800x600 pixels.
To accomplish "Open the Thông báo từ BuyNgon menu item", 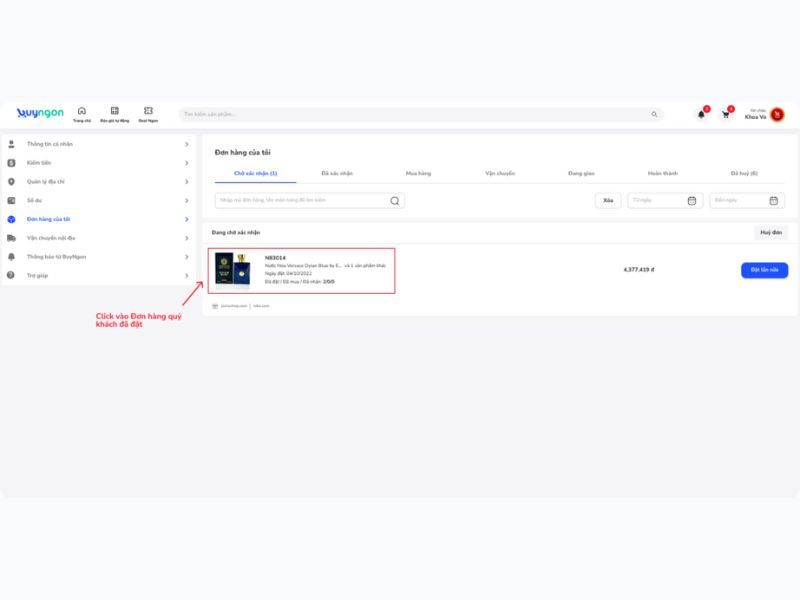I will (98, 257).
